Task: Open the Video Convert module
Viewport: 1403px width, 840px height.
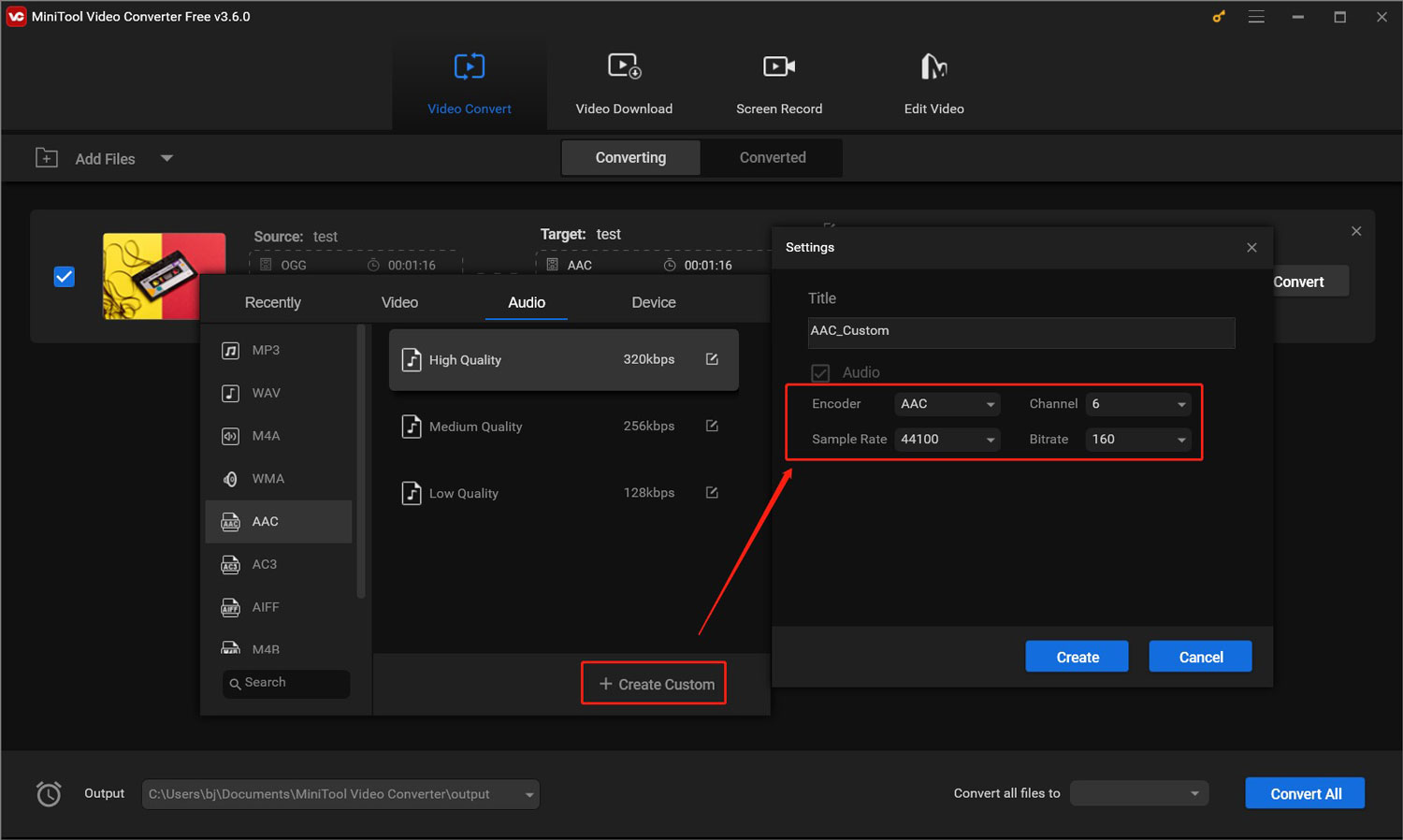Action: point(470,84)
